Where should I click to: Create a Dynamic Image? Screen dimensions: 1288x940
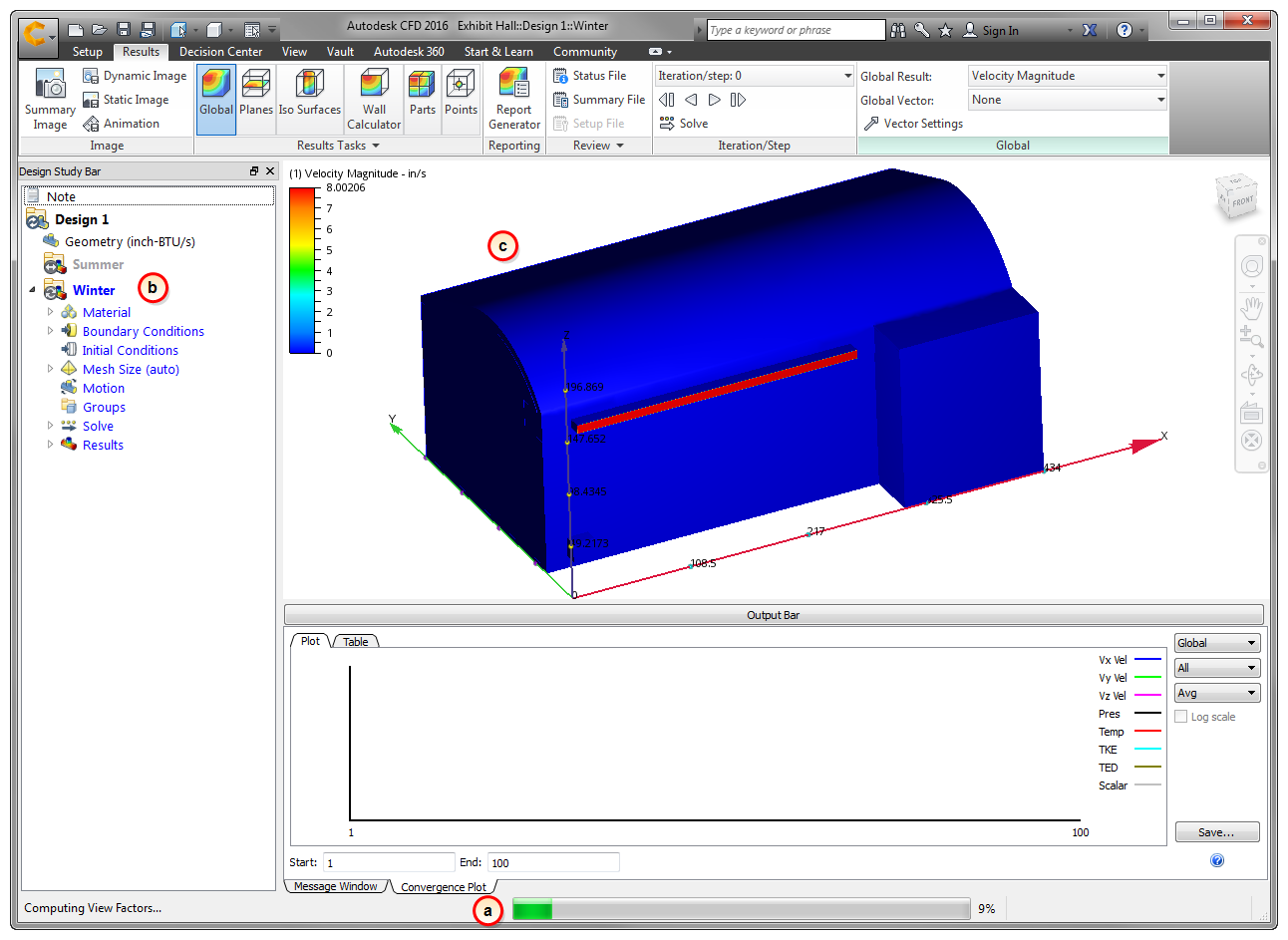[x=135, y=76]
